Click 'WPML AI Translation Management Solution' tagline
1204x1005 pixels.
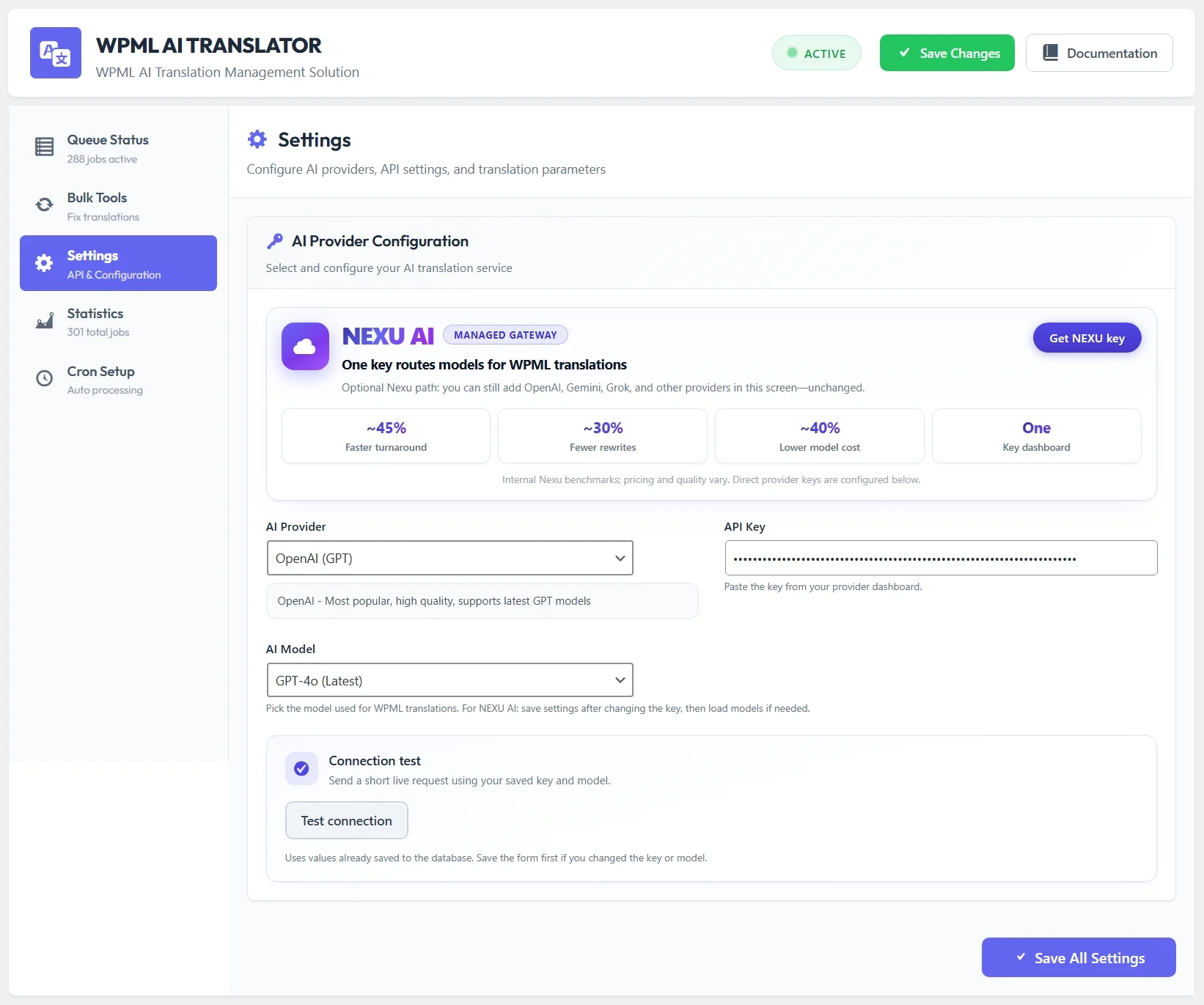click(227, 72)
